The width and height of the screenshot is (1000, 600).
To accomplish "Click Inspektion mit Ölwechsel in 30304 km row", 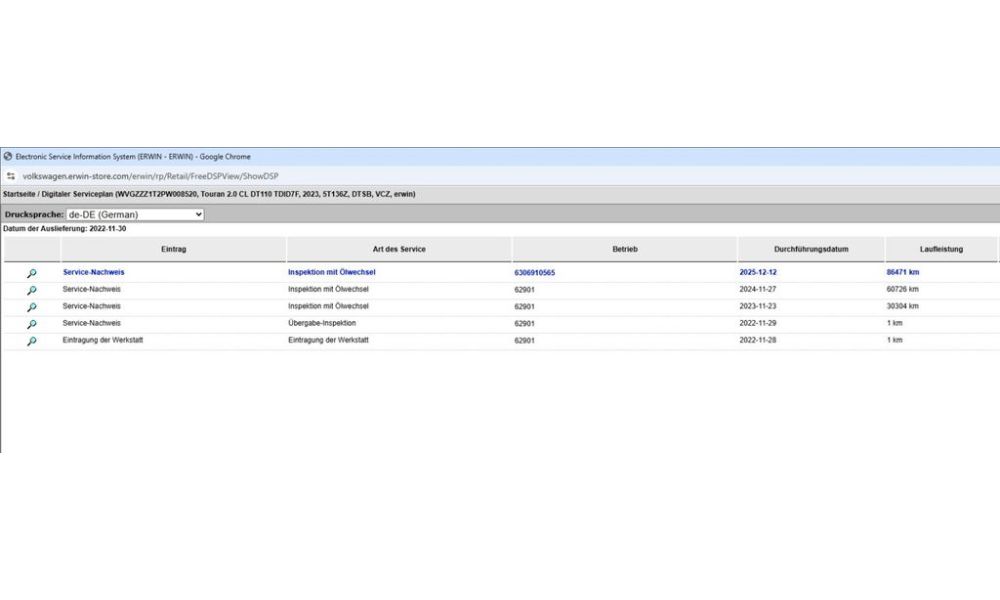I will (328, 307).
